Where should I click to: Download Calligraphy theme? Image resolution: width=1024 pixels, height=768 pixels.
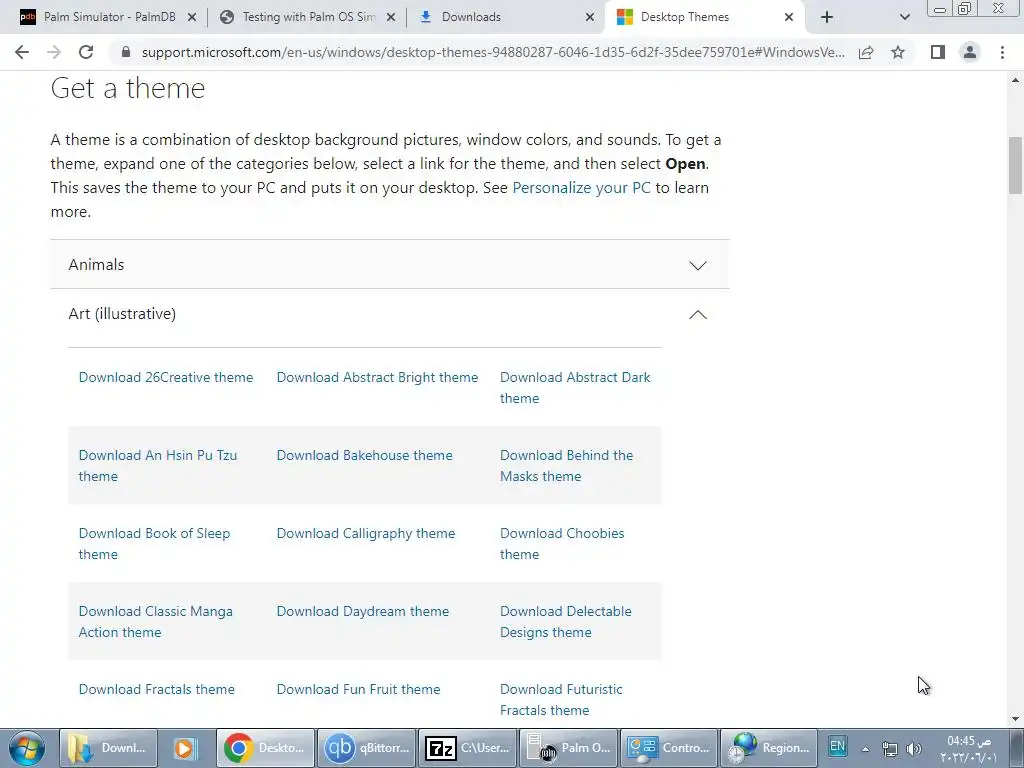click(366, 533)
